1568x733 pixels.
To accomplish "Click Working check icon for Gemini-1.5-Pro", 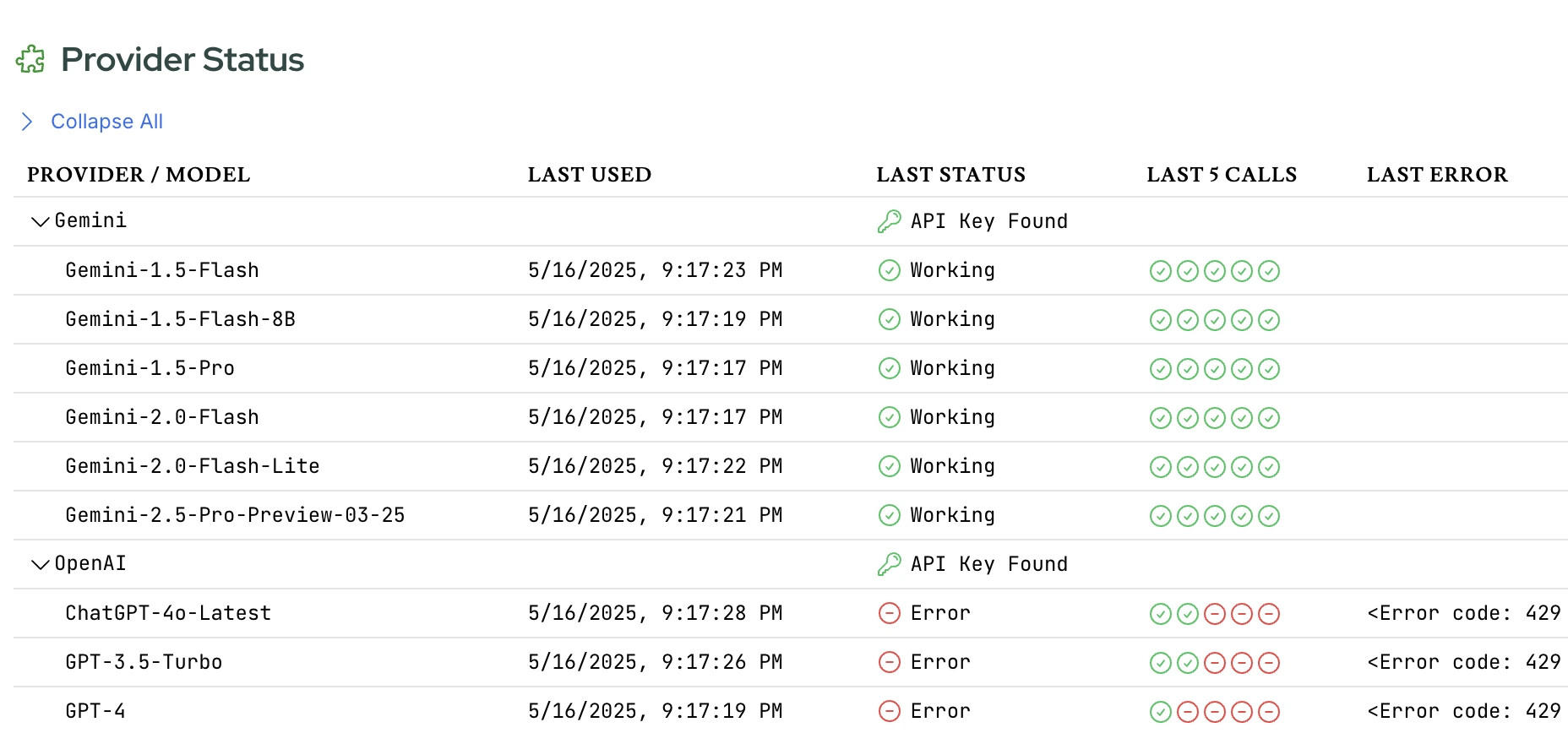I will 890,368.
